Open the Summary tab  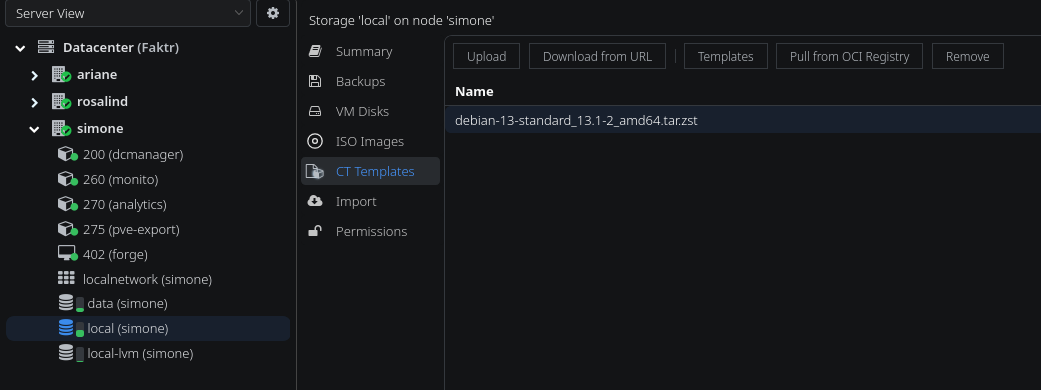(370, 52)
